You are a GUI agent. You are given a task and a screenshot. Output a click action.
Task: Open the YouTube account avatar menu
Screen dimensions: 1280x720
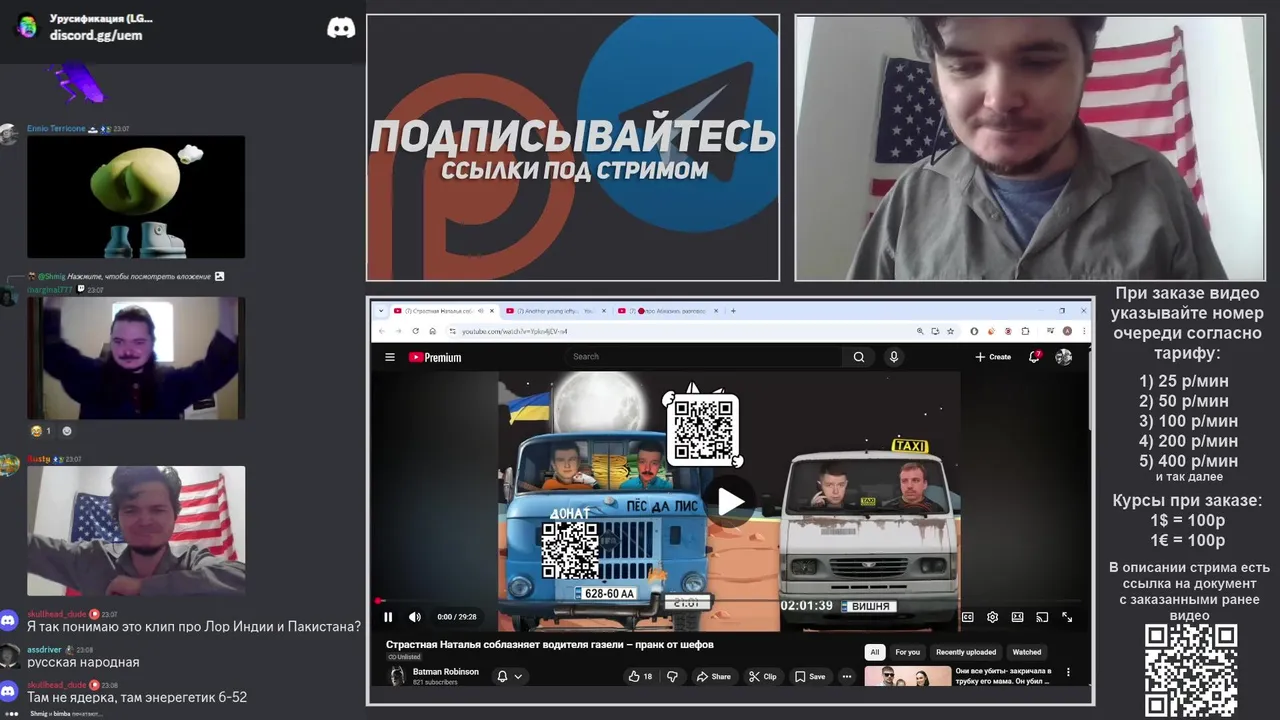1063,357
